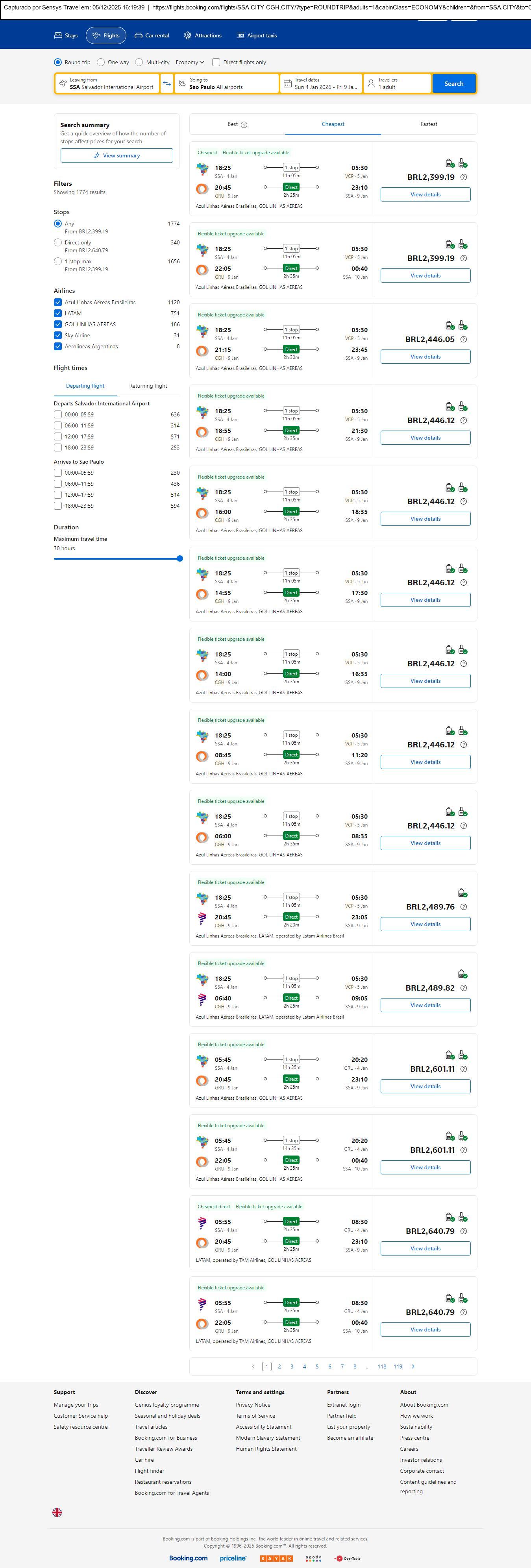Click the info icon beside Best tab
The image size is (531, 1568).
tap(244, 125)
